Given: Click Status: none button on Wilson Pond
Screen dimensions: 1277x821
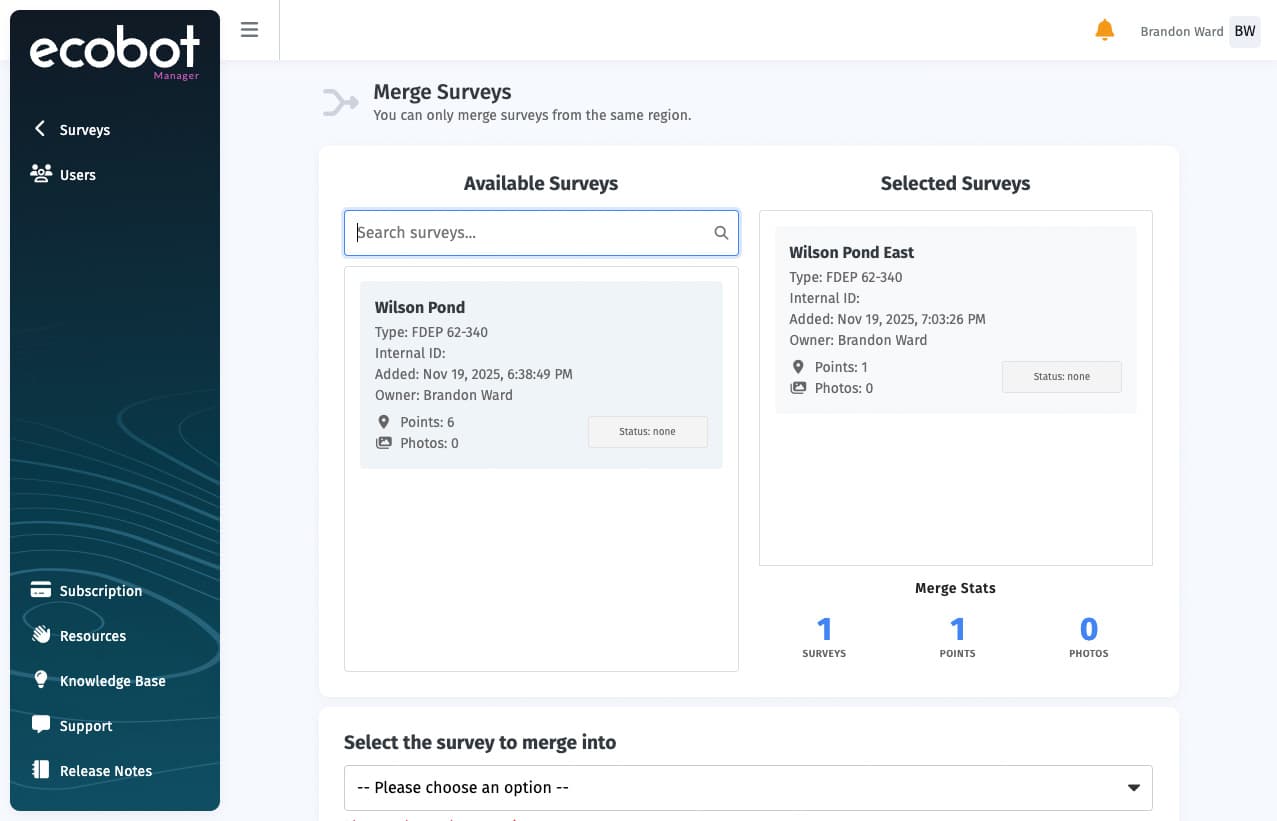Looking at the screenshot, I should 647,431.
